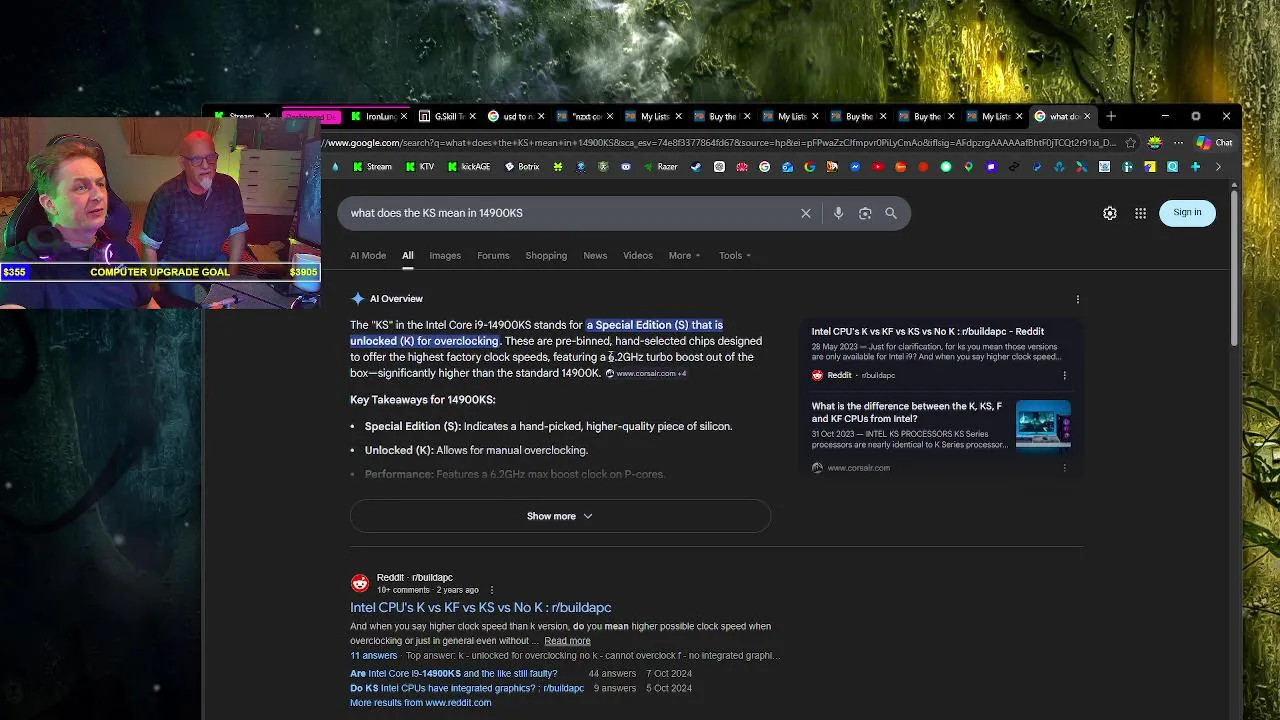The width and height of the screenshot is (1280, 720).
Task: Open KTV bookmark
Action: (420, 167)
